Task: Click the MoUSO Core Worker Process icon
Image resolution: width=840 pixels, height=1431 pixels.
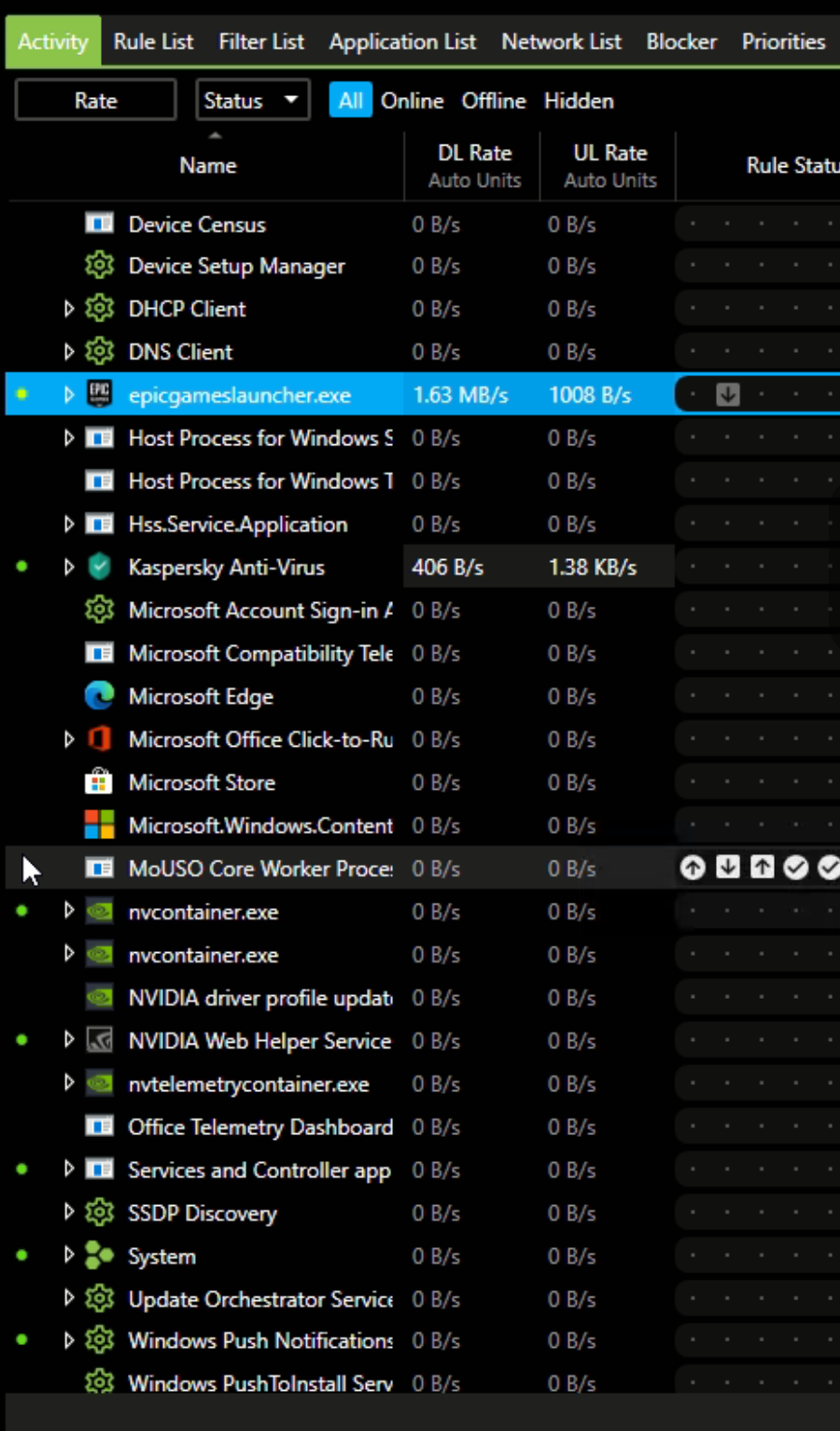Action: pyautogui.click(x=99, y=868)
